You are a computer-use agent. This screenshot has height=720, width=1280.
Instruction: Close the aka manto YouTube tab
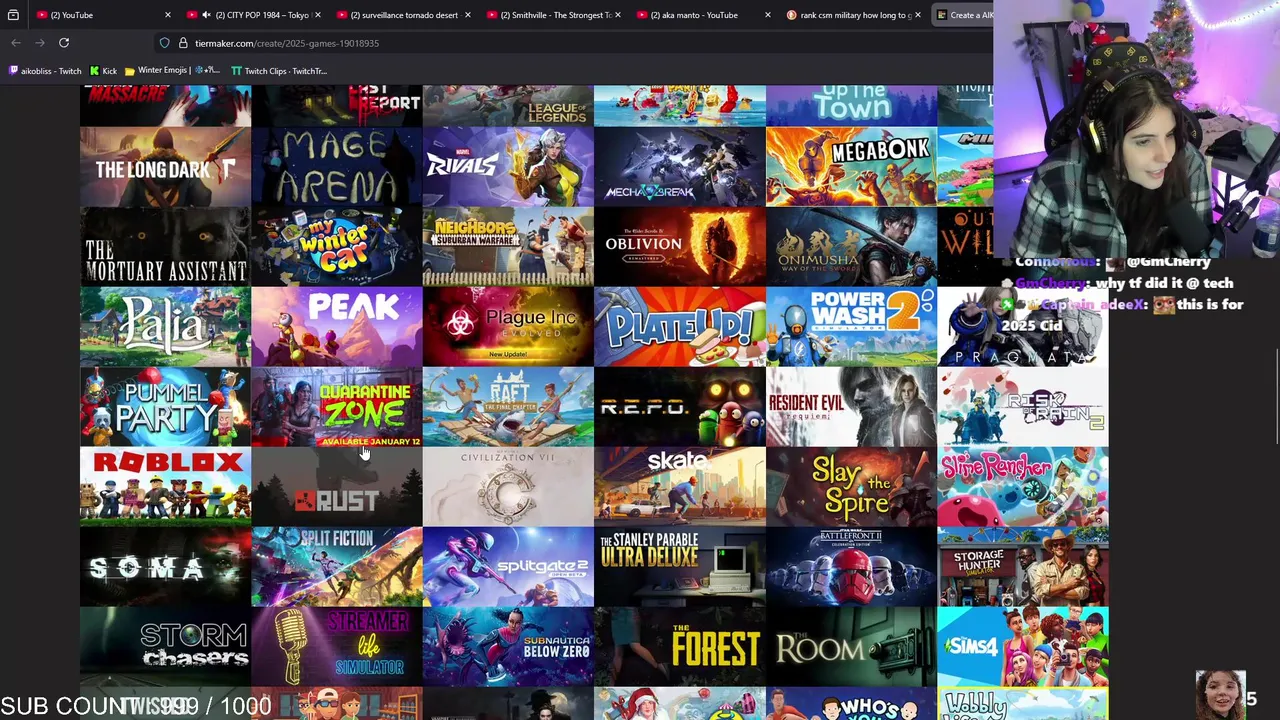pyautogui.click(x=767, y=15)
